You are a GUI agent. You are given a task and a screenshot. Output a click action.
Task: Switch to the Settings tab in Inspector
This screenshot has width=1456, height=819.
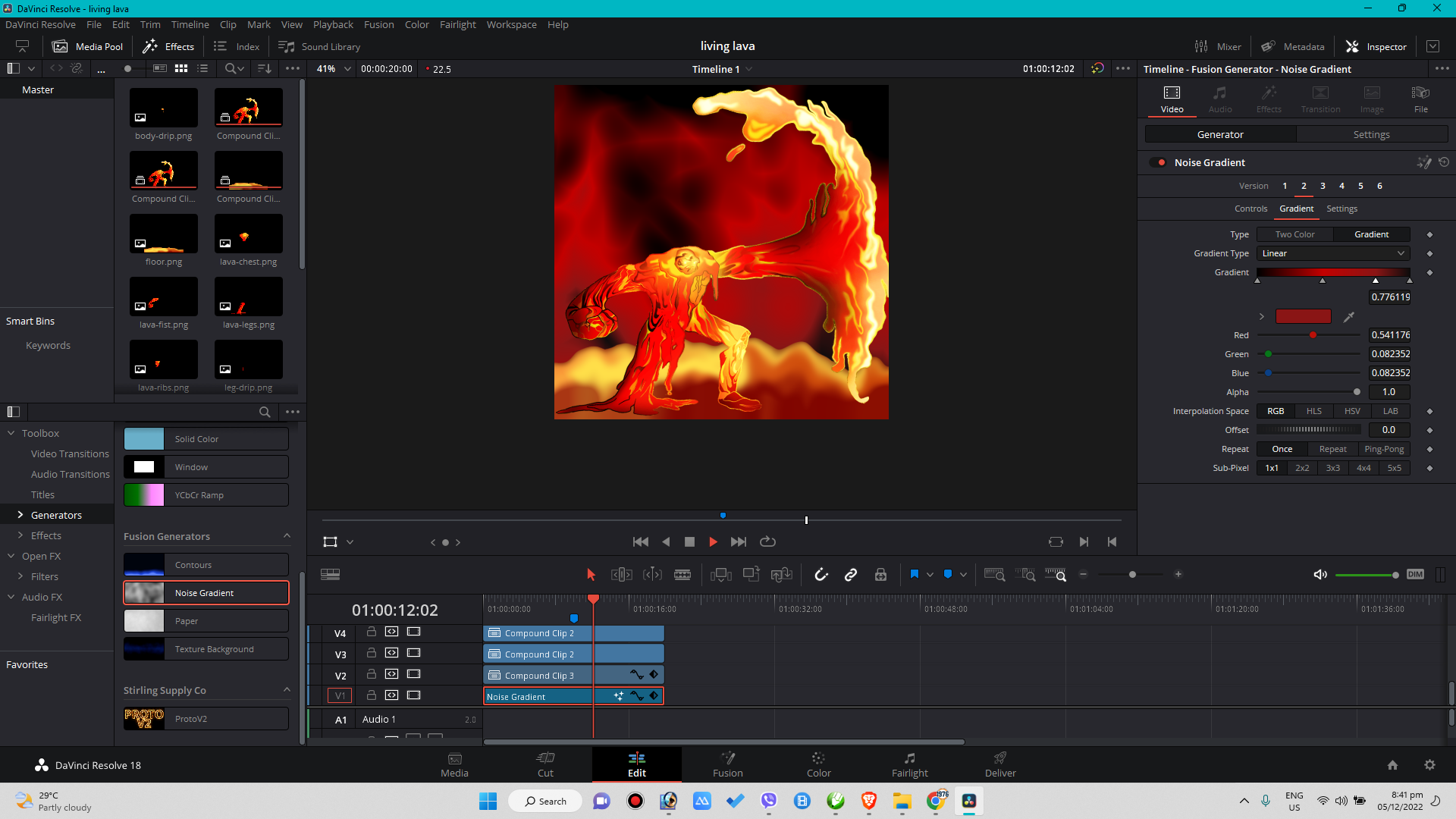[1371, 134]
